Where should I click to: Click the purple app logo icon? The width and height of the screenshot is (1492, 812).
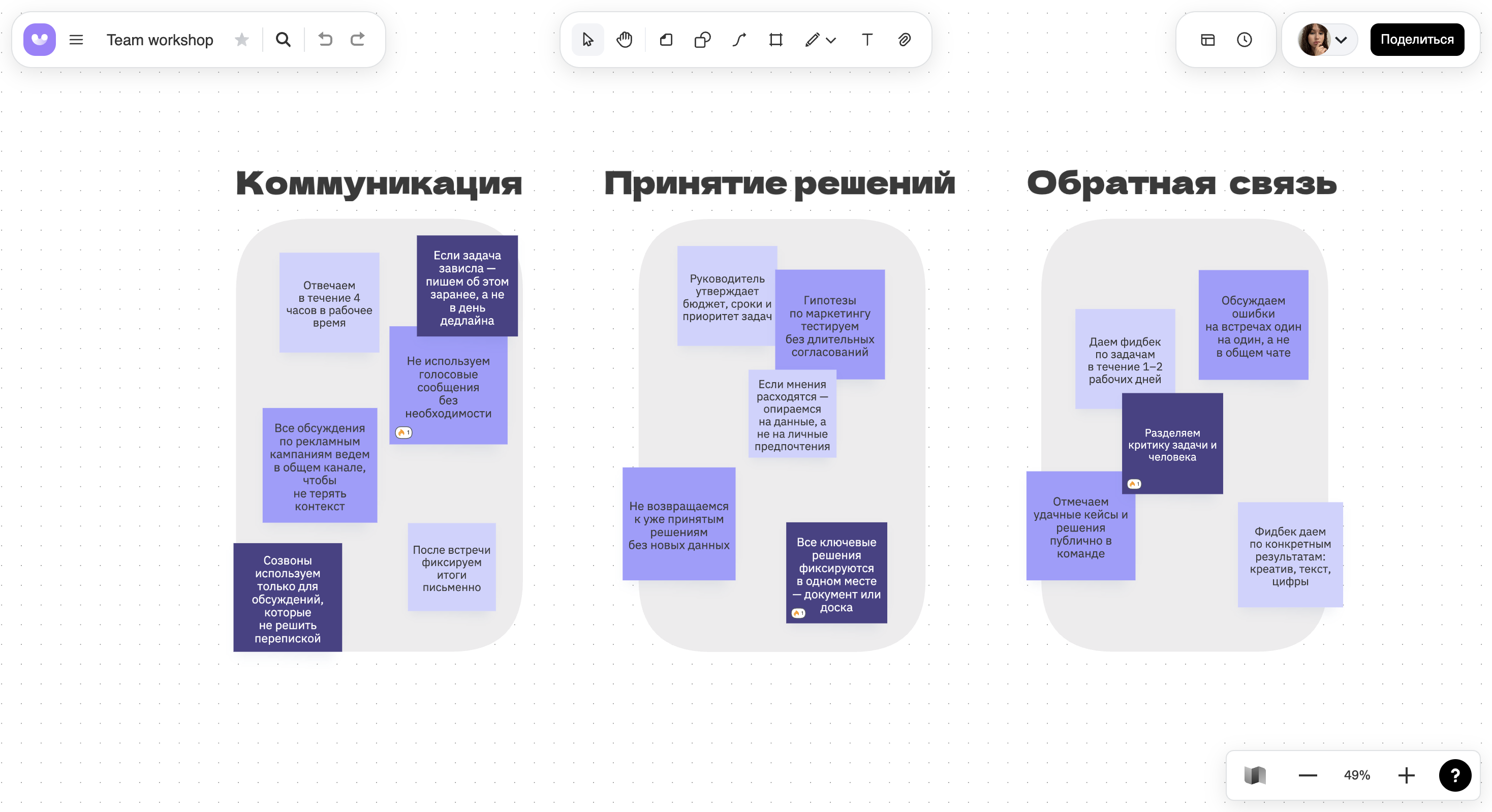click(40, 40)
